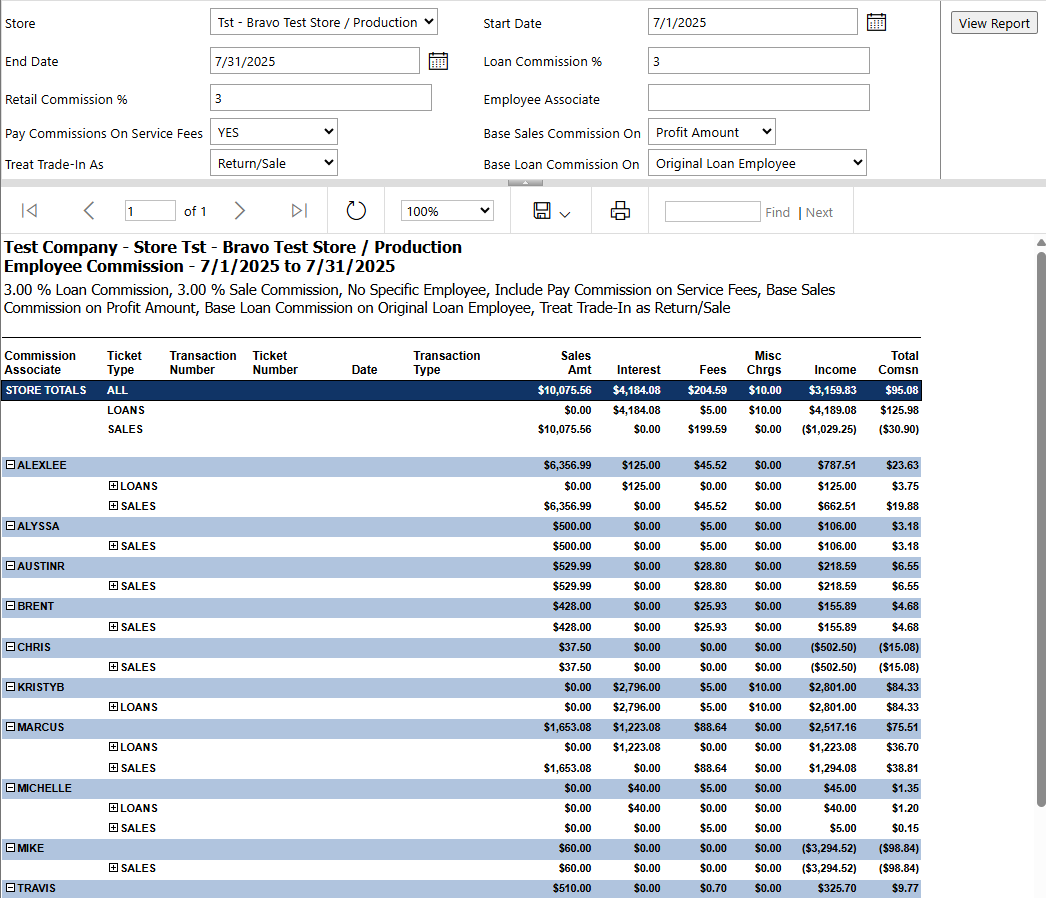Click KRISTYB total commission $84.33

pyautogui.click(x=902, y=687)
